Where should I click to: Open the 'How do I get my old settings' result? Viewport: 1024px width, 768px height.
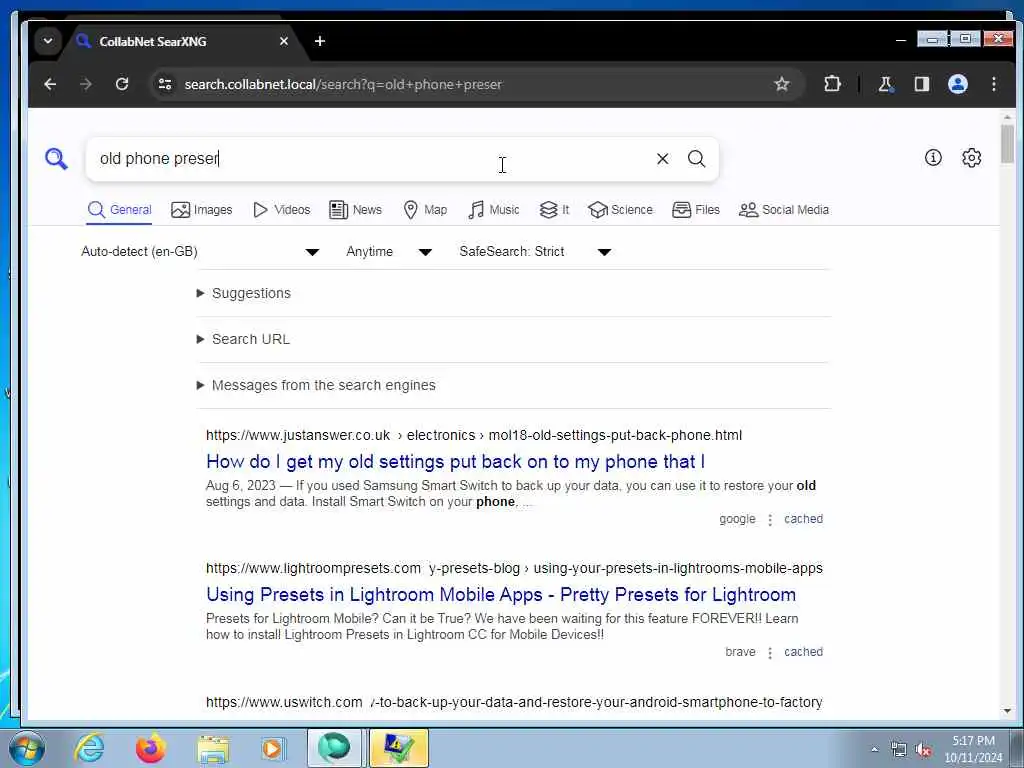tap(455, 462)
